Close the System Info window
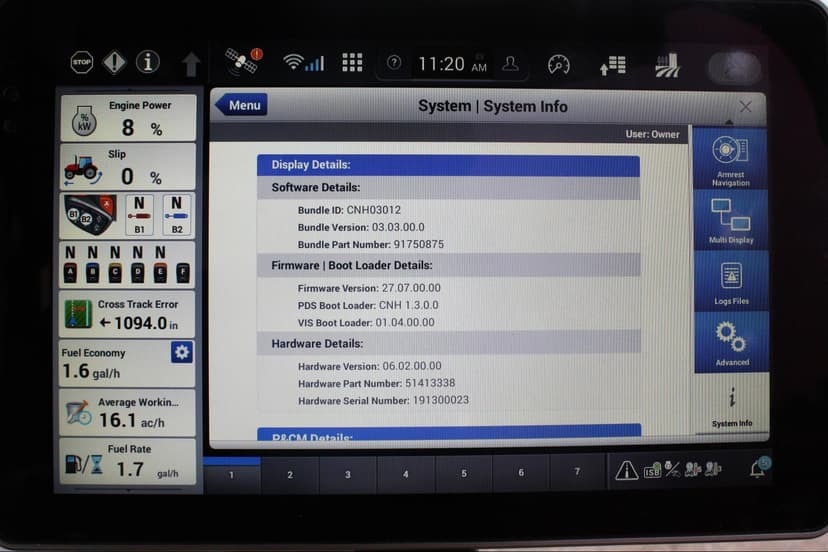The height and width of the screenshot is (552, 828). tap(745, 106)
